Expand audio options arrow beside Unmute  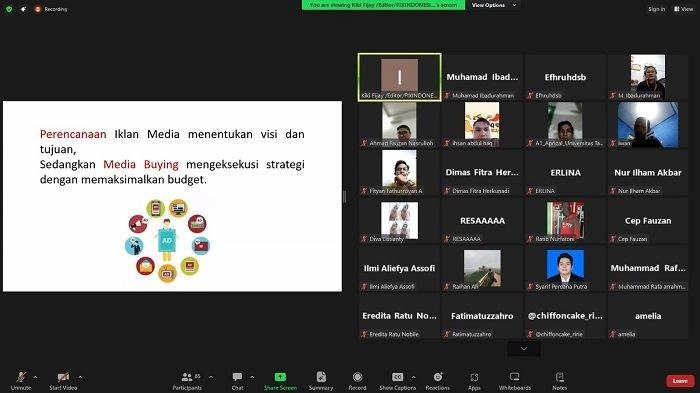tap(35, 377)
